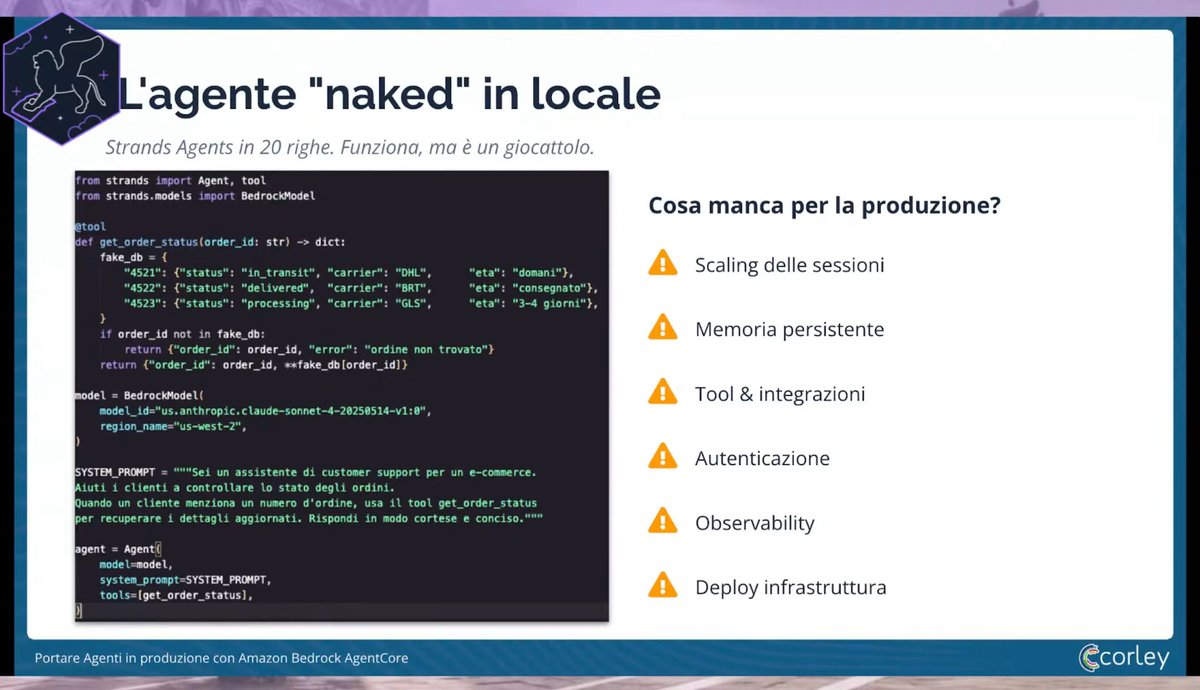This screenshot has height=690, width=1200.
Task: Click the warning icon beside Autenticazione
Action: [x=662, y=458]
